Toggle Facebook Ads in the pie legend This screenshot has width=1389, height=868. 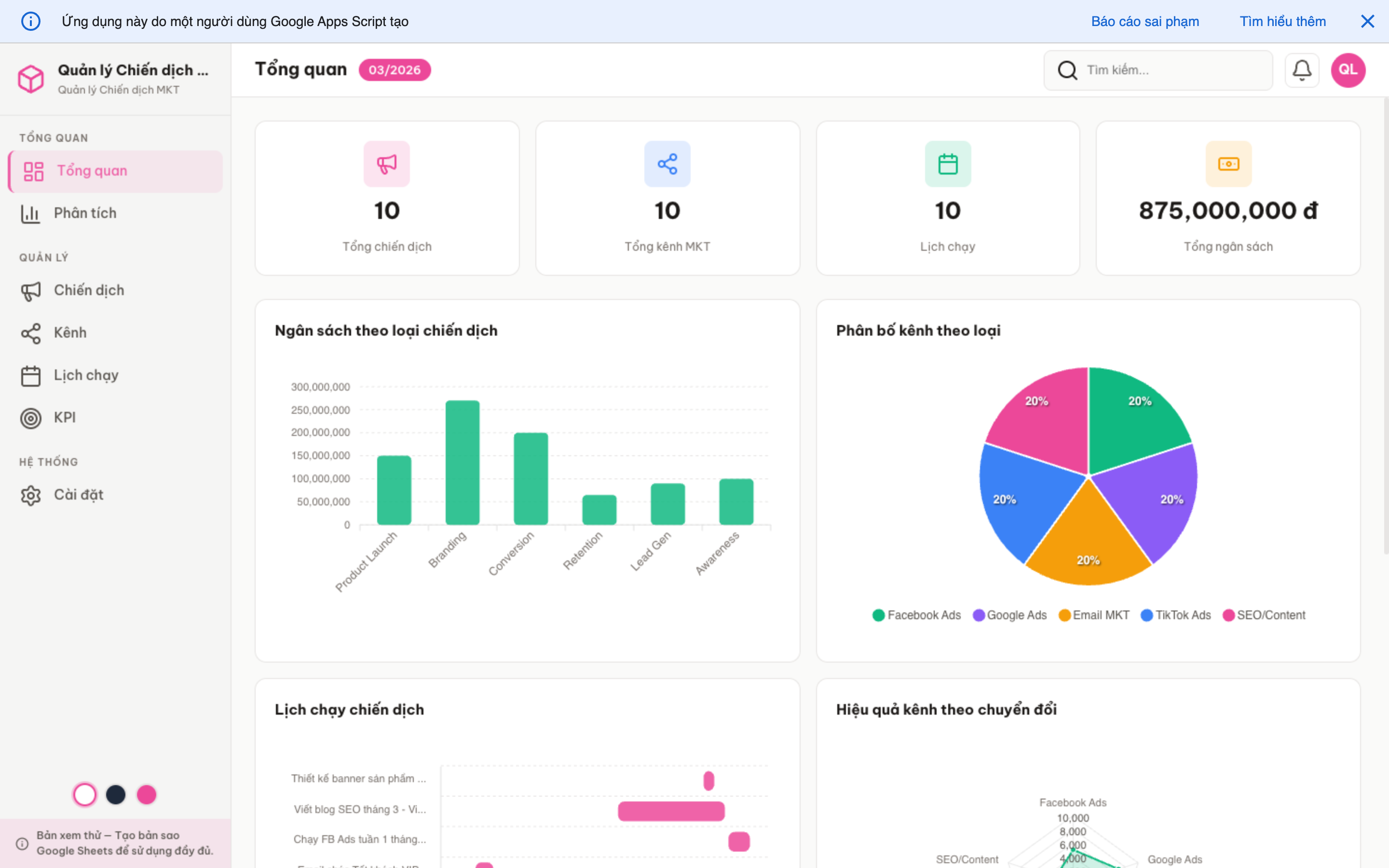pyautogui.click(x=916, y=615)
